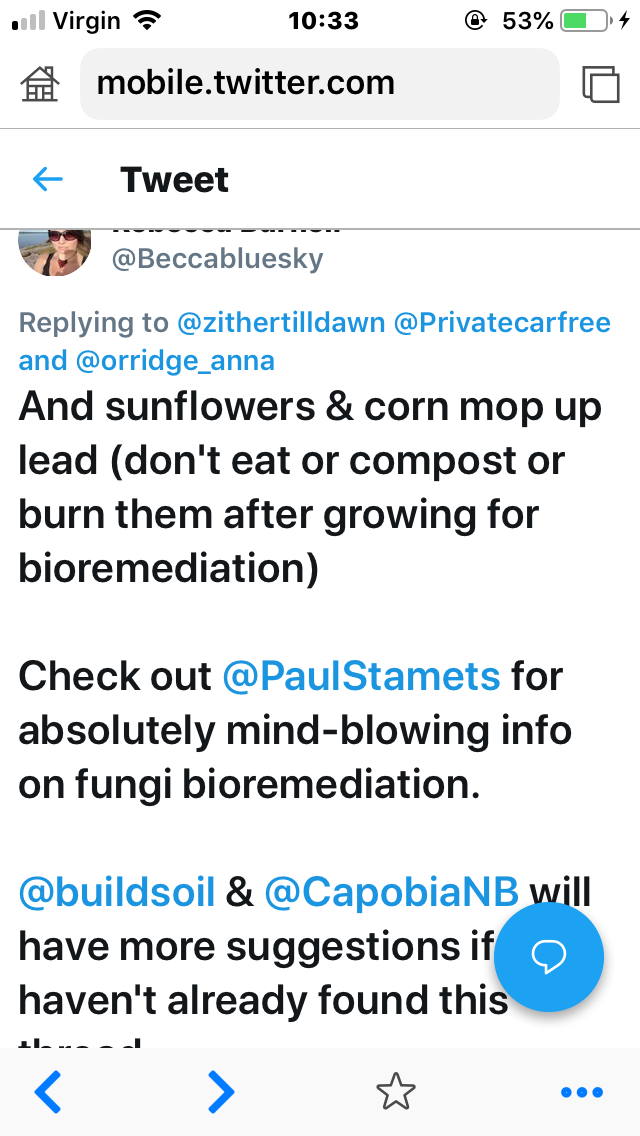Go back using the Tweet header arrow
This screenshot has height=1136, width=640.
coord(48,179)
